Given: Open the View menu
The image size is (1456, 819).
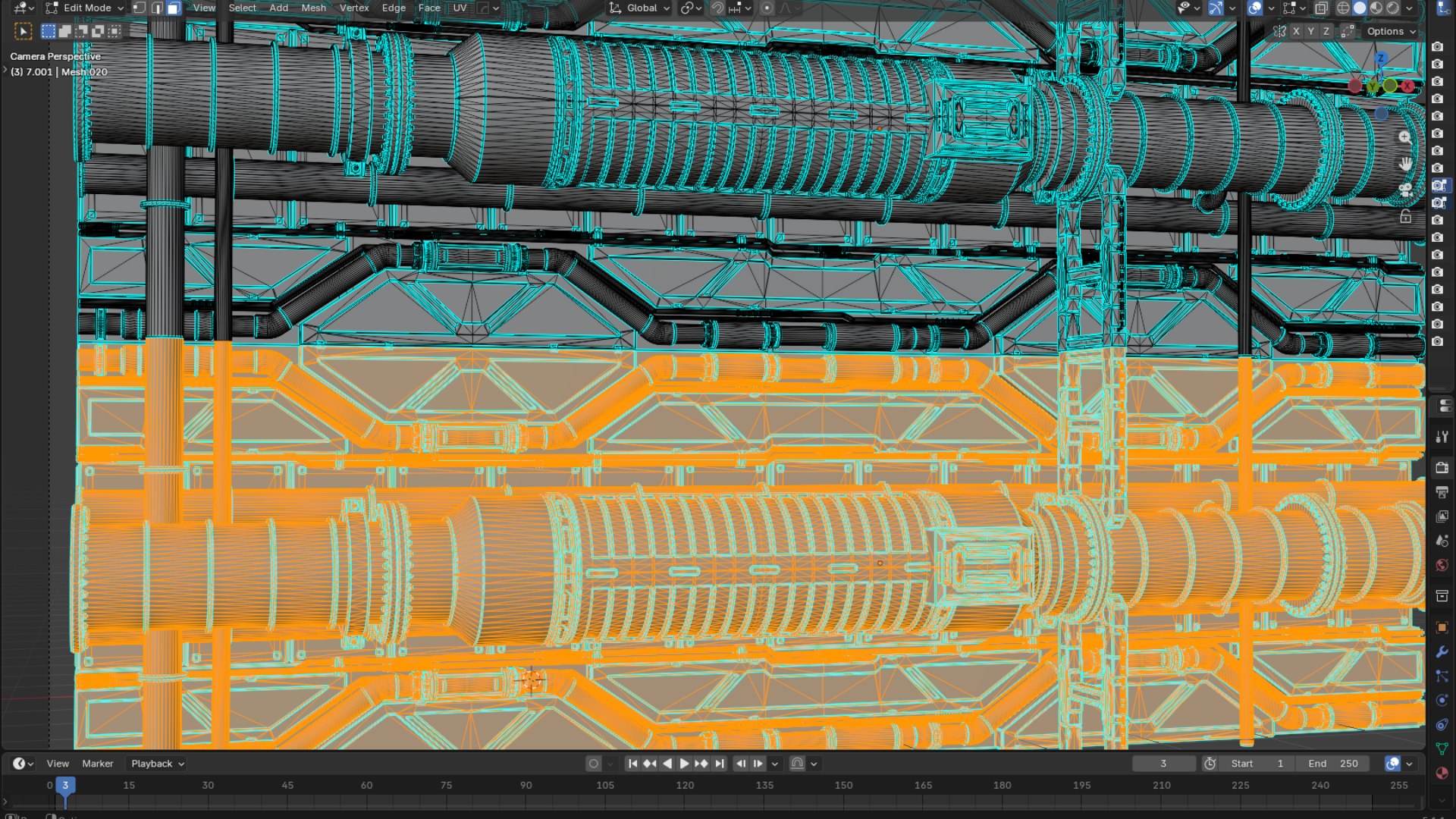Looking at the screenshot, I should click(x=204, y=8).
